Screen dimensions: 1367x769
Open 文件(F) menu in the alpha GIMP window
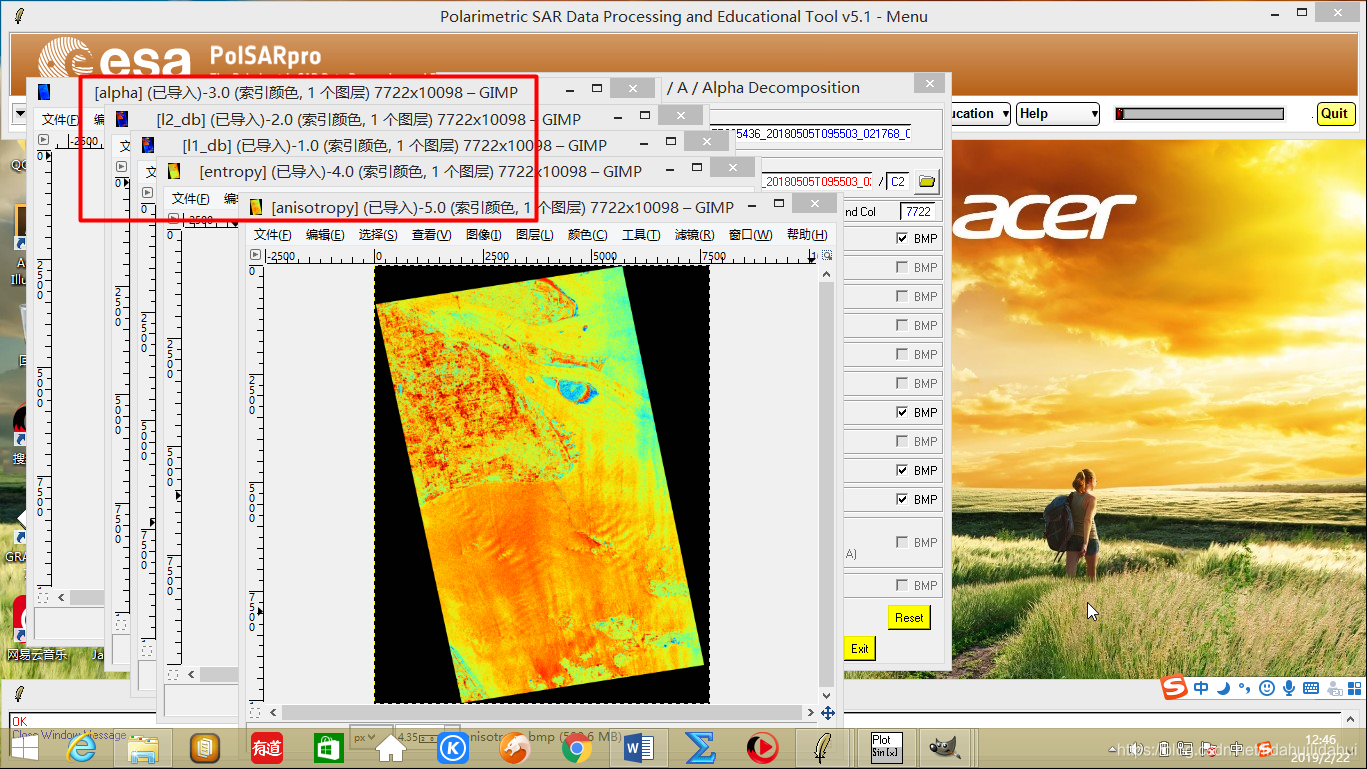click(x=59, y=120)
